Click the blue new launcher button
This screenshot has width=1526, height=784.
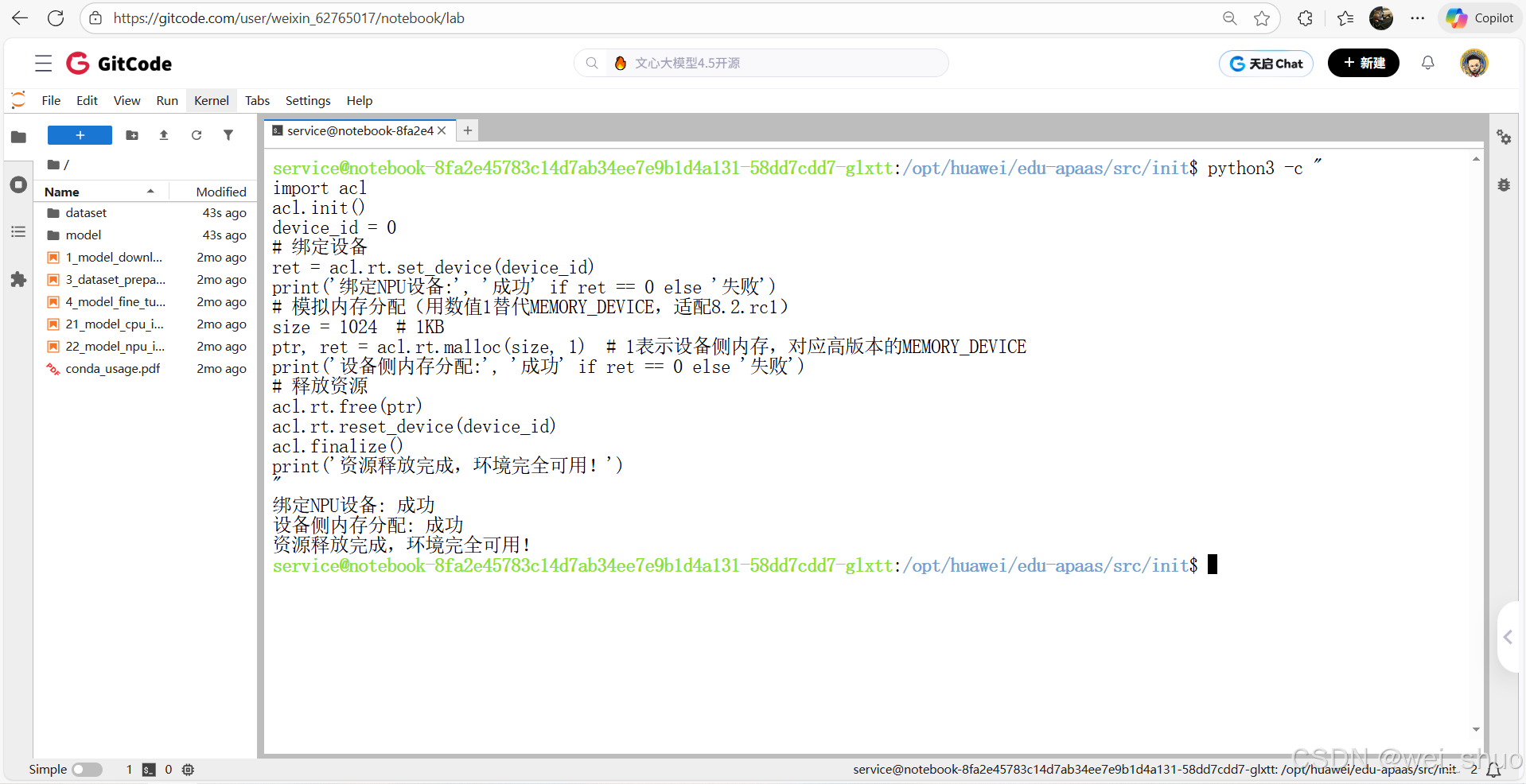tap(80, 135)
